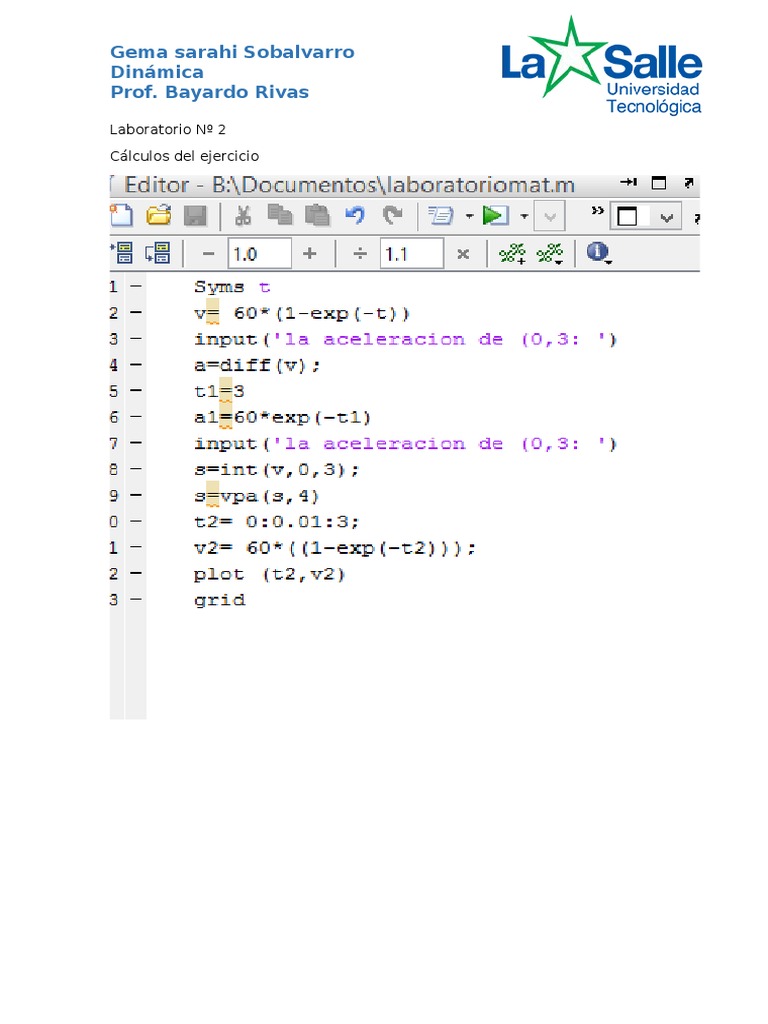
Task: Click the cell tools icon next to Insert cell break
Action: click(x=550, y=253)
